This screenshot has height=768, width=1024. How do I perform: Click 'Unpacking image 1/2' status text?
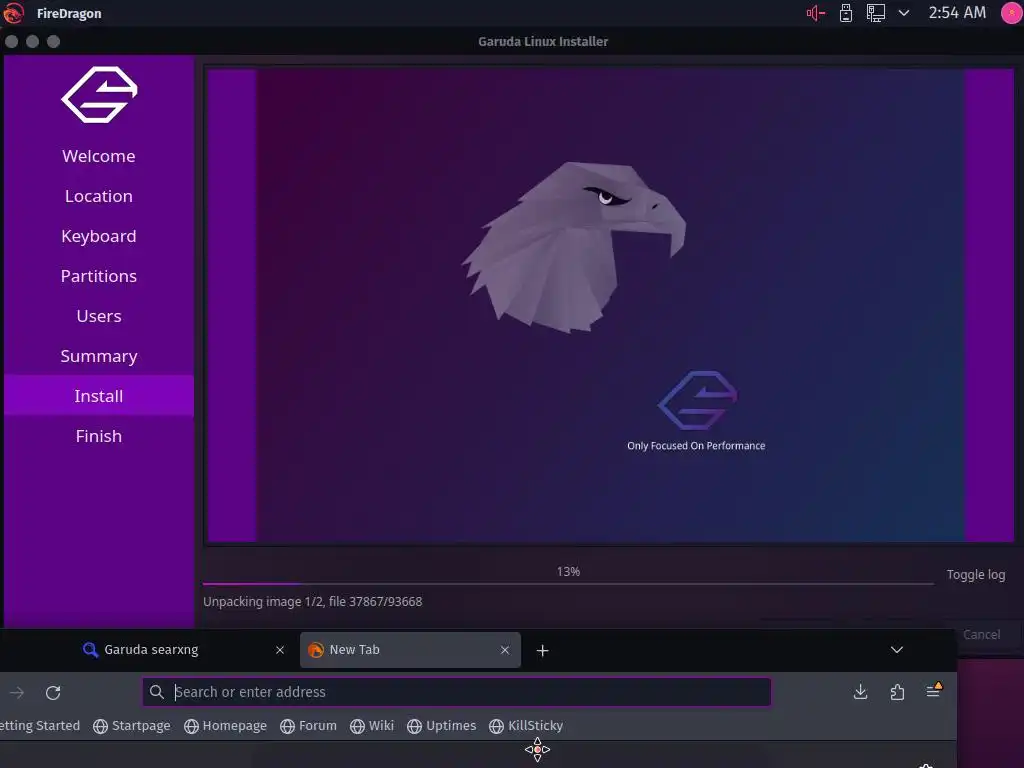coord(312,601)
